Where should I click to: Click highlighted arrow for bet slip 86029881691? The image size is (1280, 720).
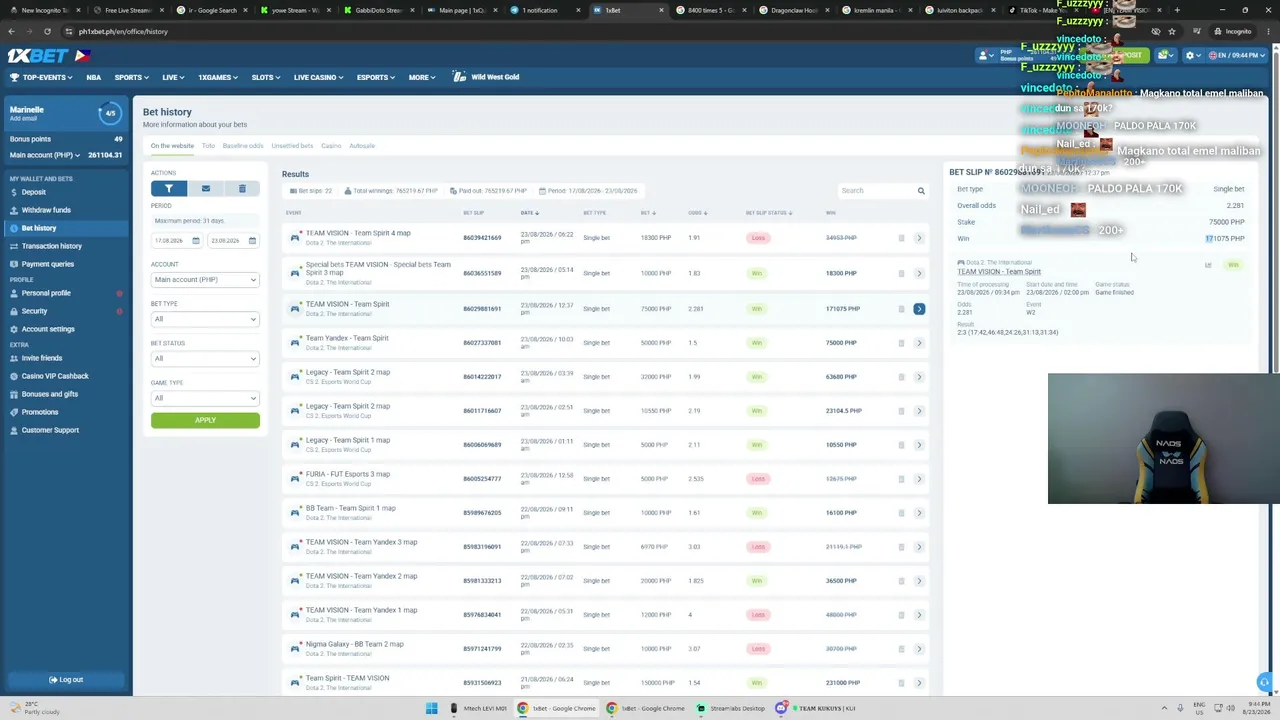[919, 309]
